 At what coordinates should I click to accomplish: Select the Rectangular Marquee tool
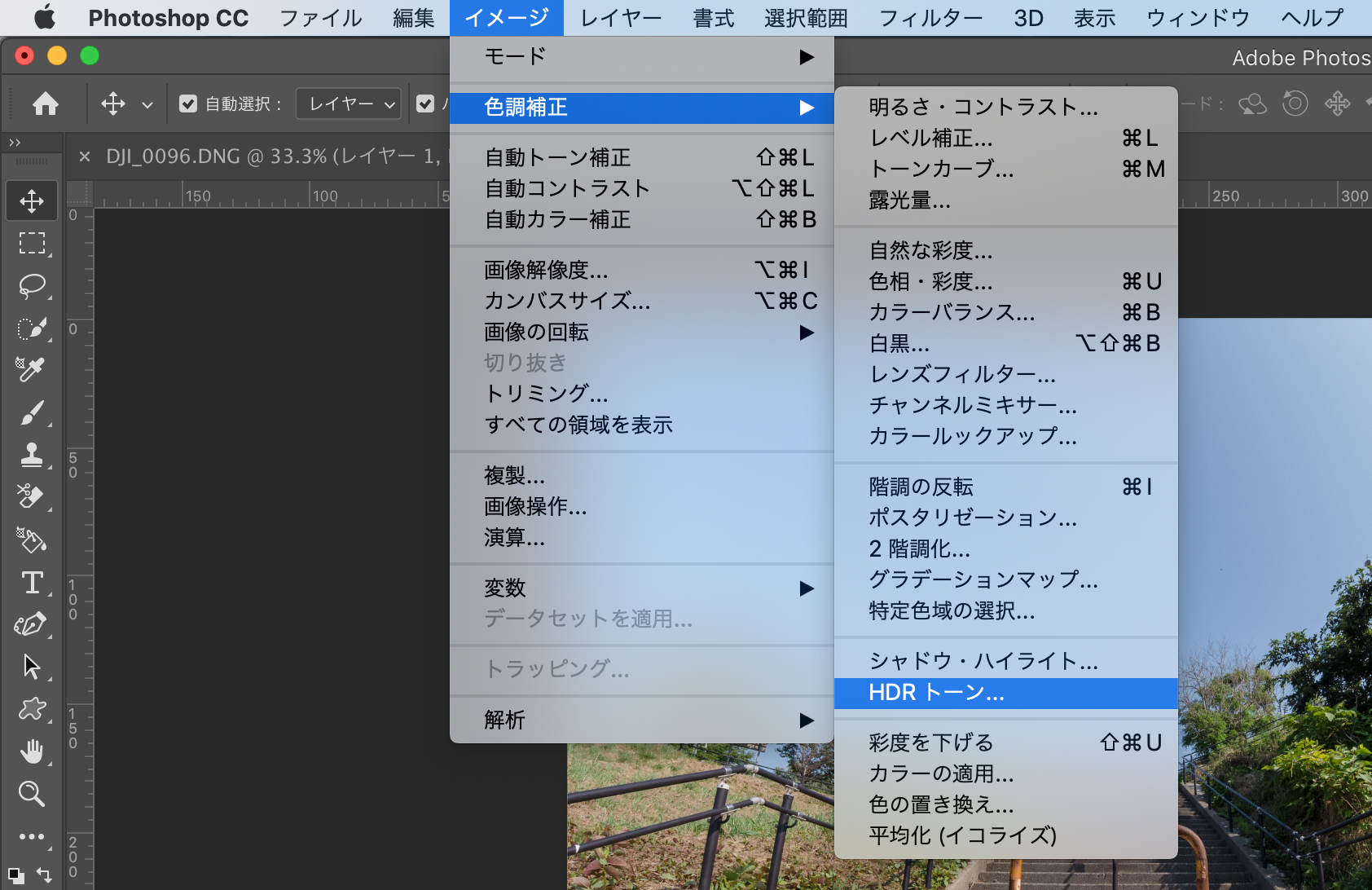pyautogui.click(x=32, y=243)
